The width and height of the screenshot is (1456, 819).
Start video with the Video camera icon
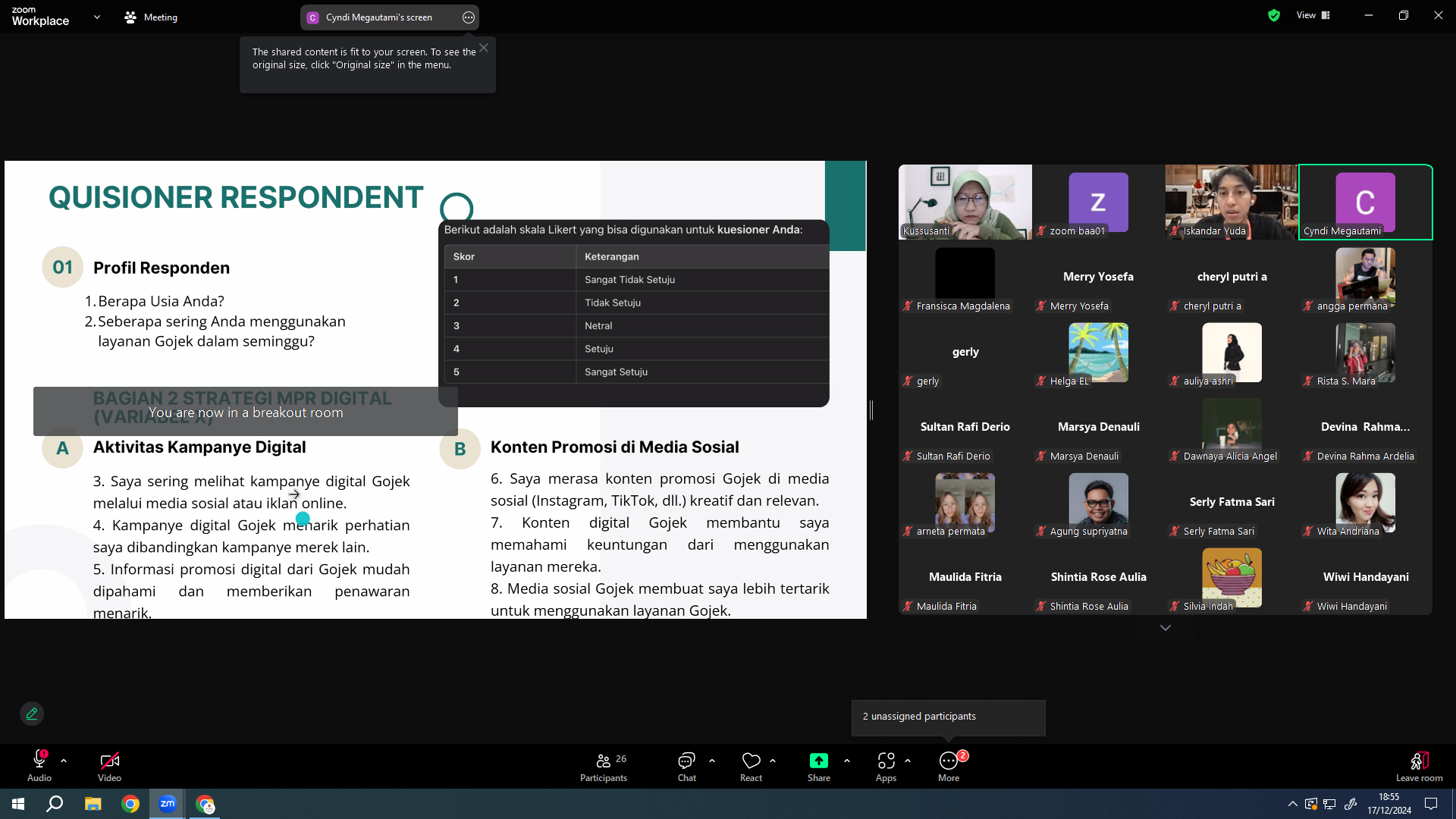click(109, 761)
